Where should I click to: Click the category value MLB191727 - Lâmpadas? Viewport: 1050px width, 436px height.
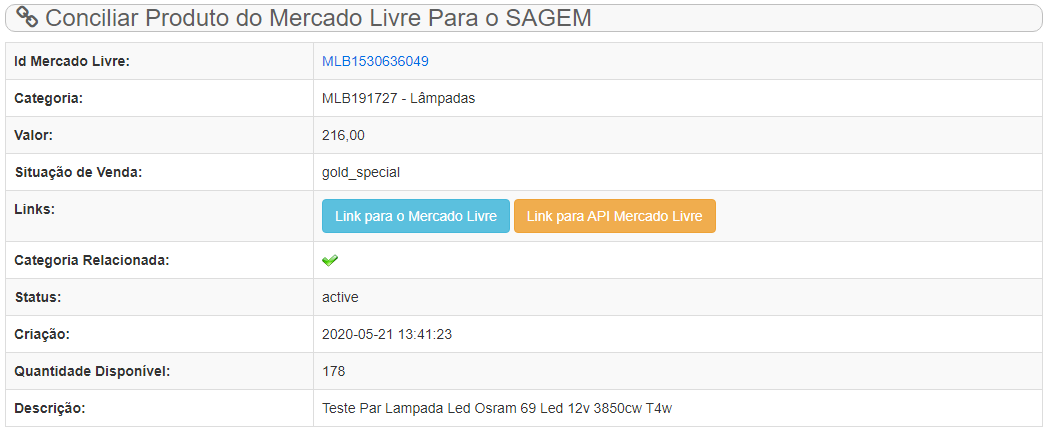398,98
